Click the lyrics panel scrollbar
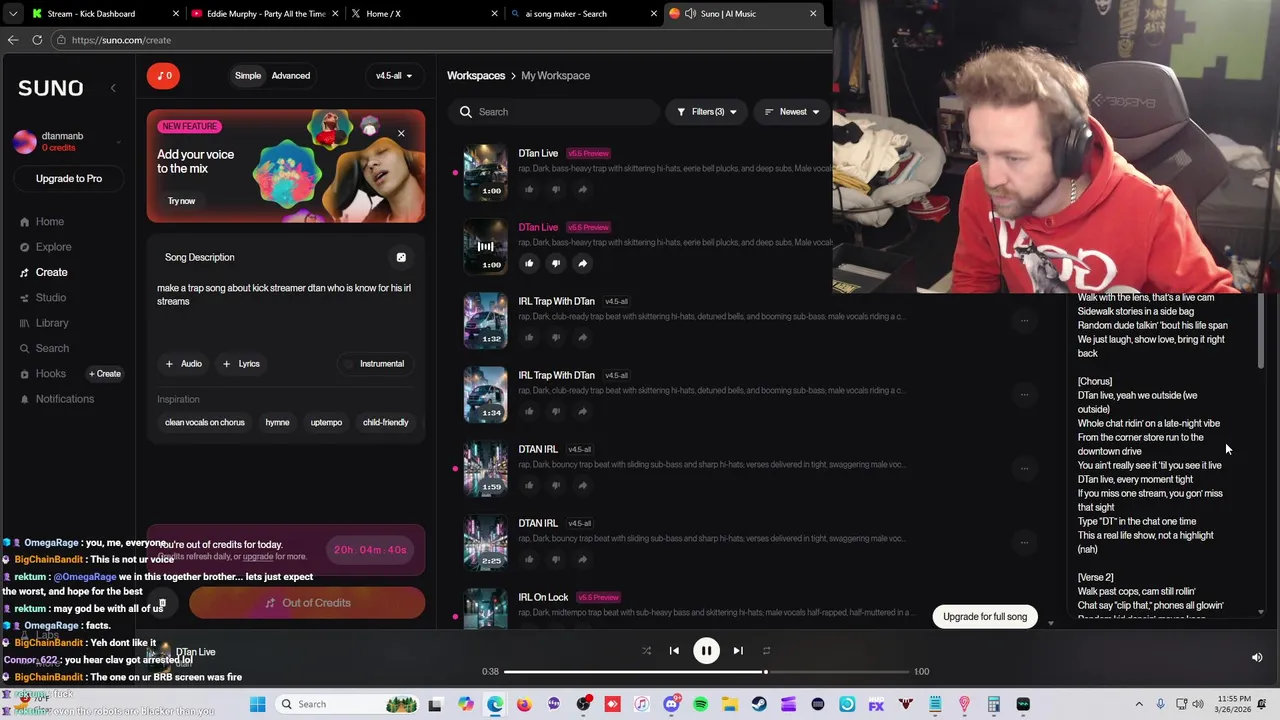Image resolution: width=1280 pixels, height=720 pixels. tap(1260, 332)
